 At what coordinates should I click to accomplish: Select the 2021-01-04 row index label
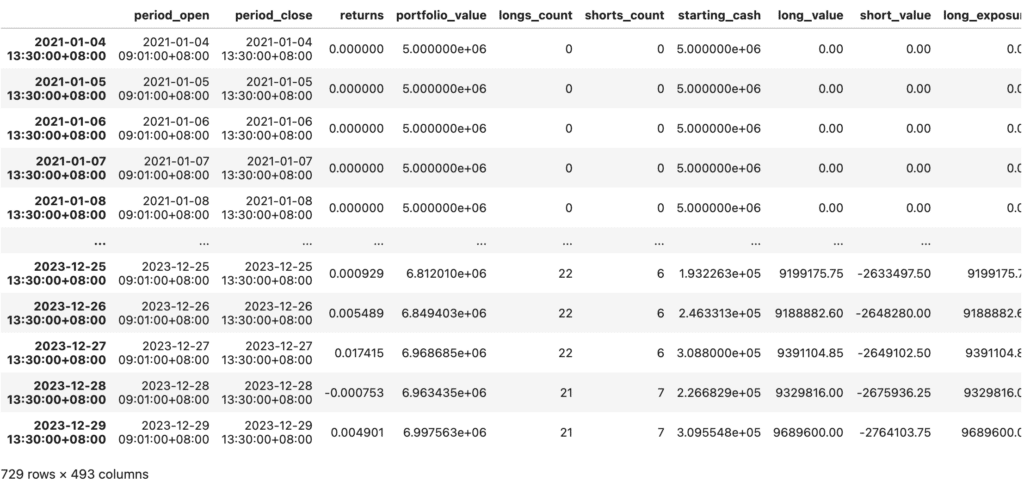(x=59, y=49)
